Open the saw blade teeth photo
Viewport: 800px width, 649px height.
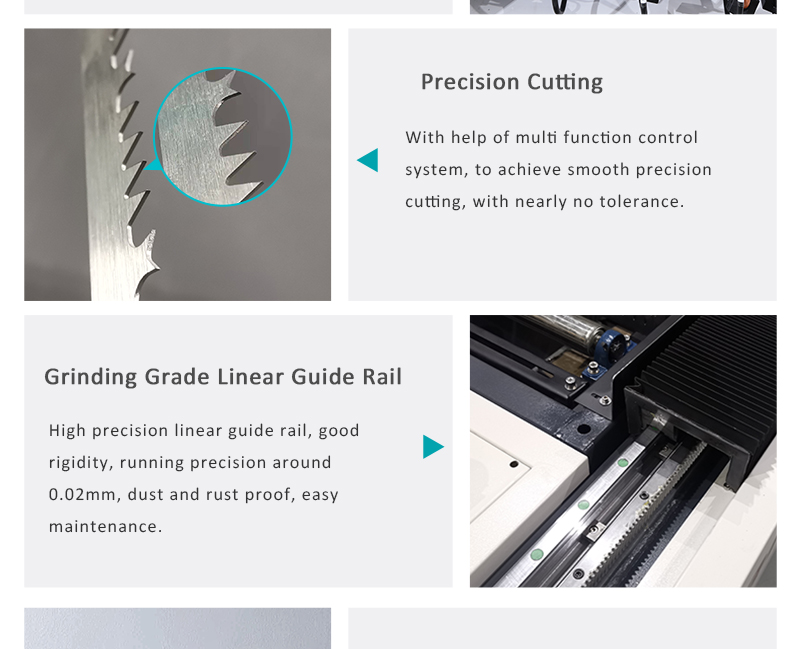(x=178, y=164)
